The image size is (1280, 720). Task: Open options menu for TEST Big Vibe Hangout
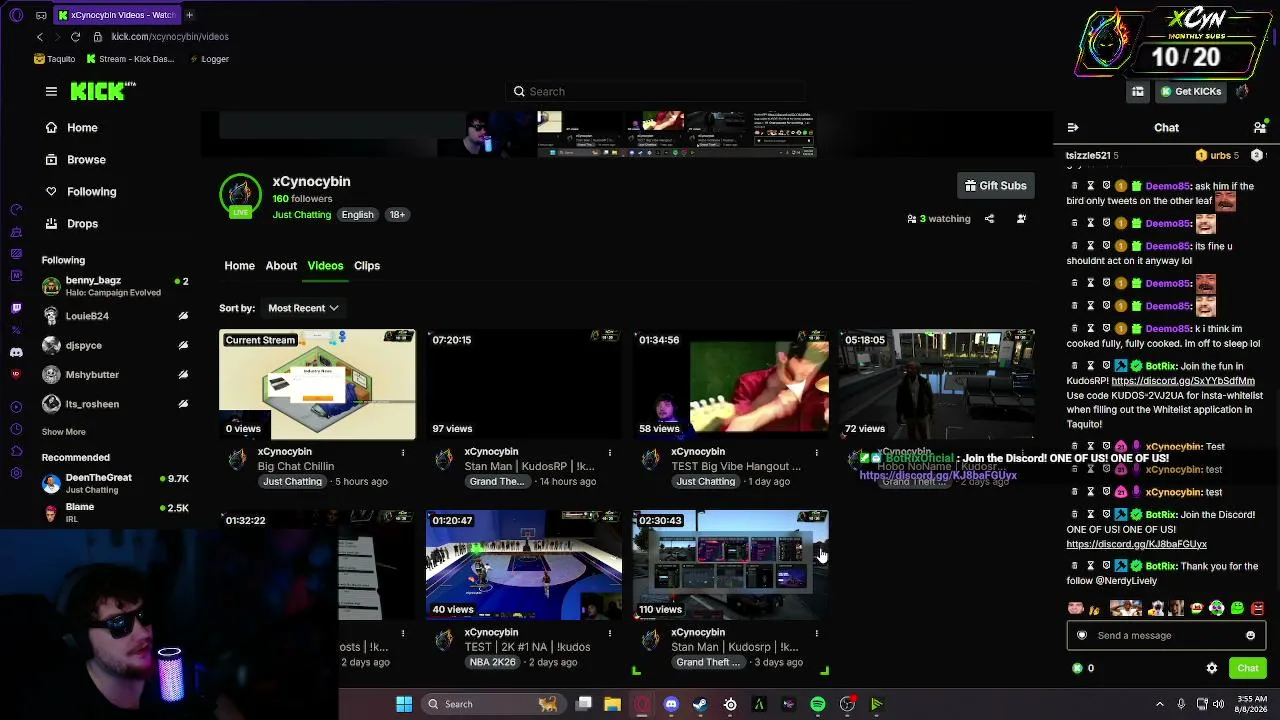tap(816, 453)
